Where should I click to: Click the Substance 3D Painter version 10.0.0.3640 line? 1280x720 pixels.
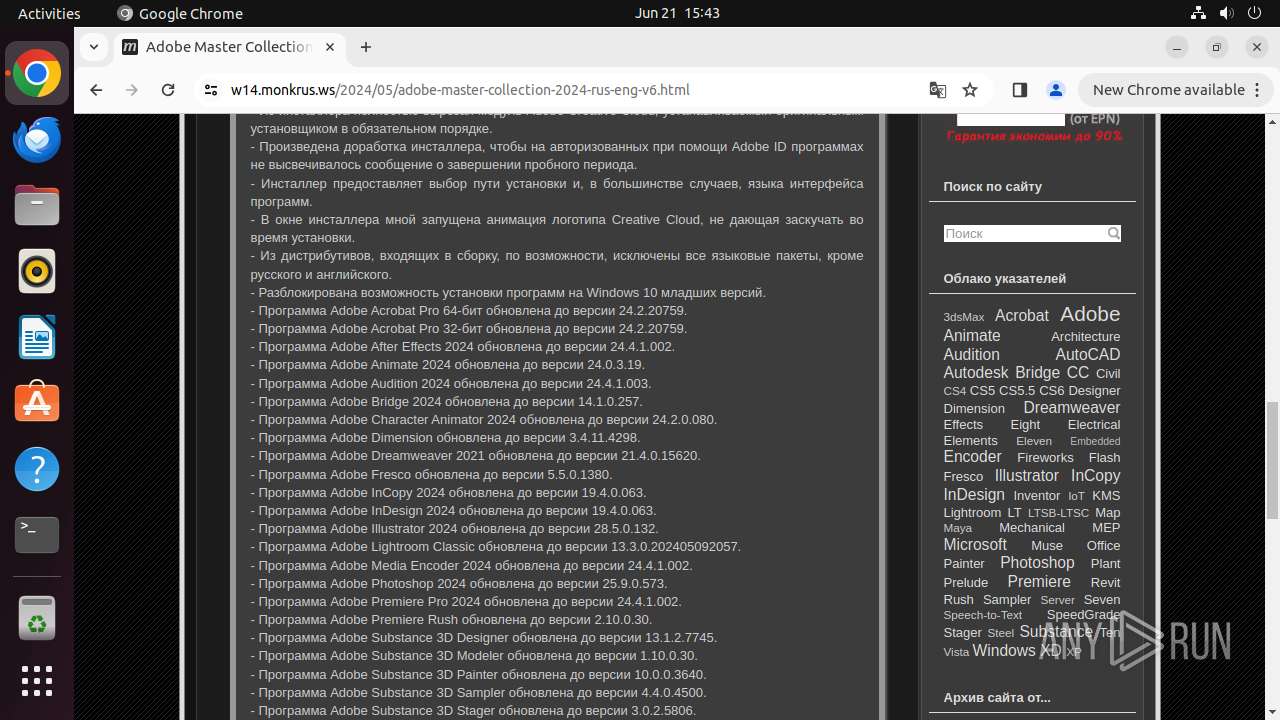point(478,675)
